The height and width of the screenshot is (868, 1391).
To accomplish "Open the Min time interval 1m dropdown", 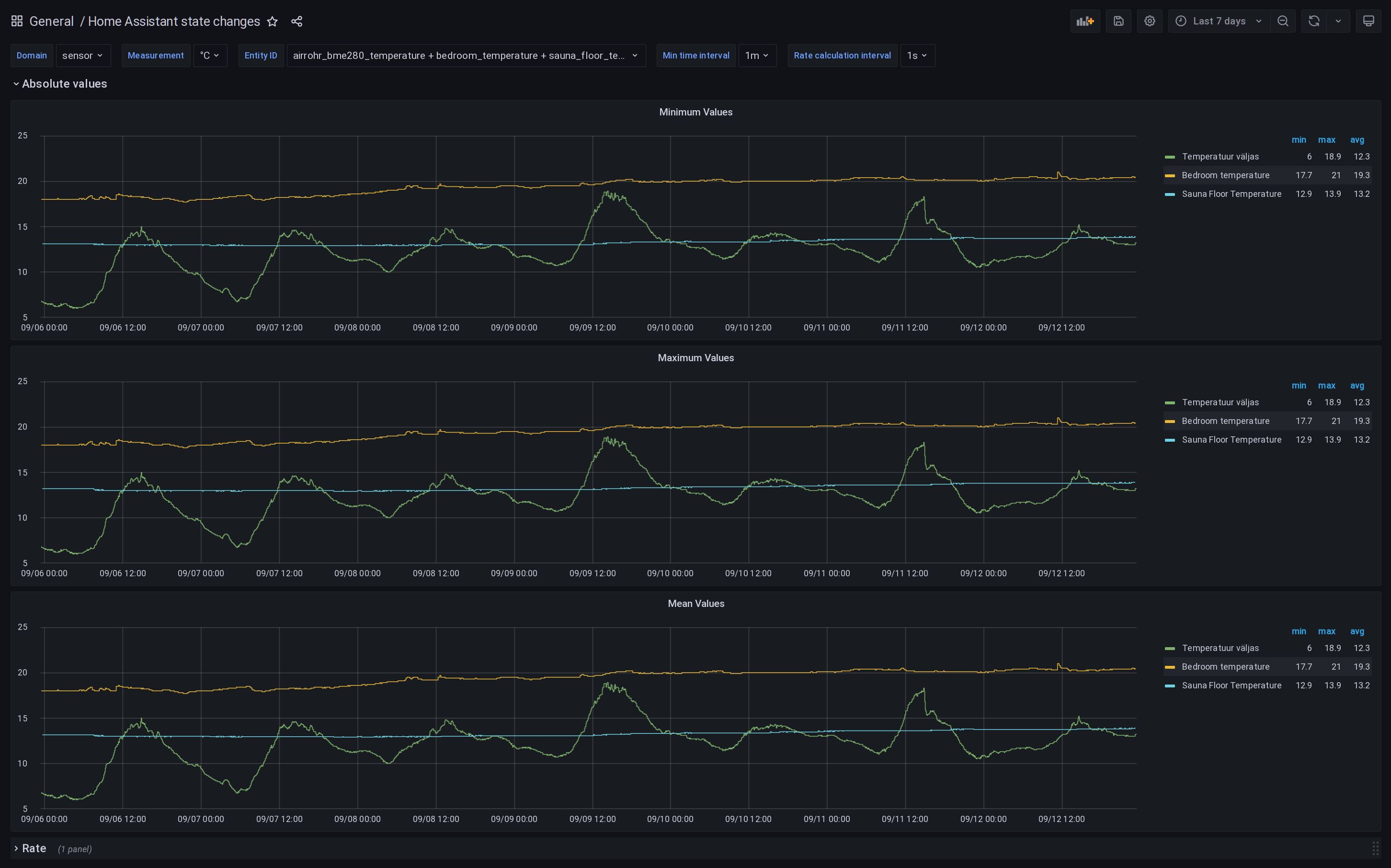I will click(757, 56).
